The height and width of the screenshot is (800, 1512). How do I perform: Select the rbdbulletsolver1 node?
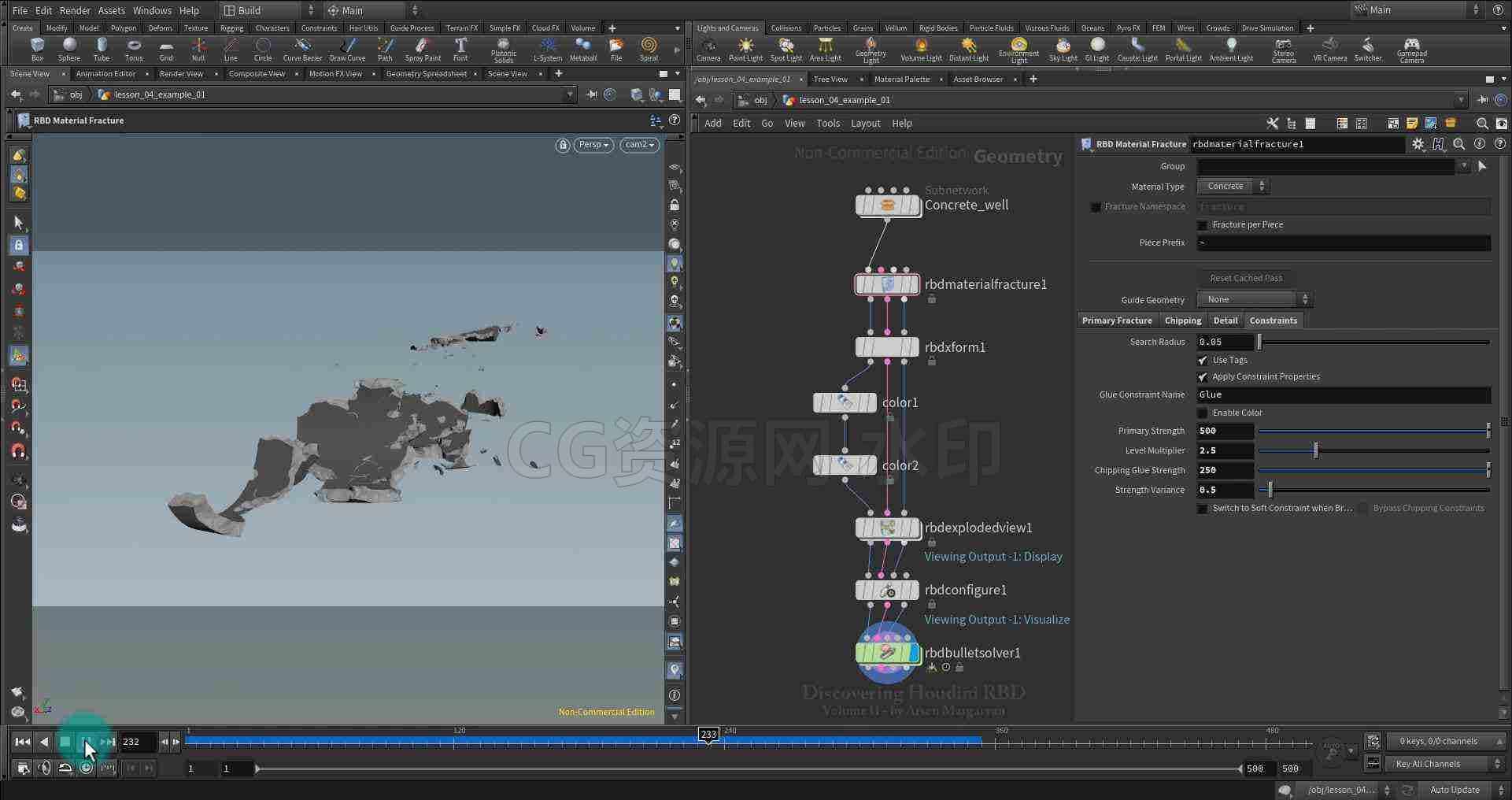888,653
